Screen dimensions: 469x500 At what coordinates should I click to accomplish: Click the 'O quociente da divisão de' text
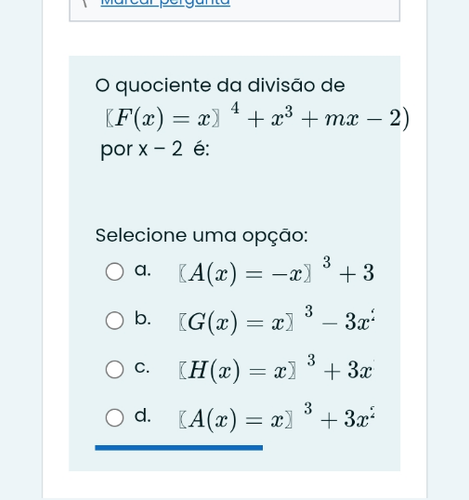pos(220,86)
